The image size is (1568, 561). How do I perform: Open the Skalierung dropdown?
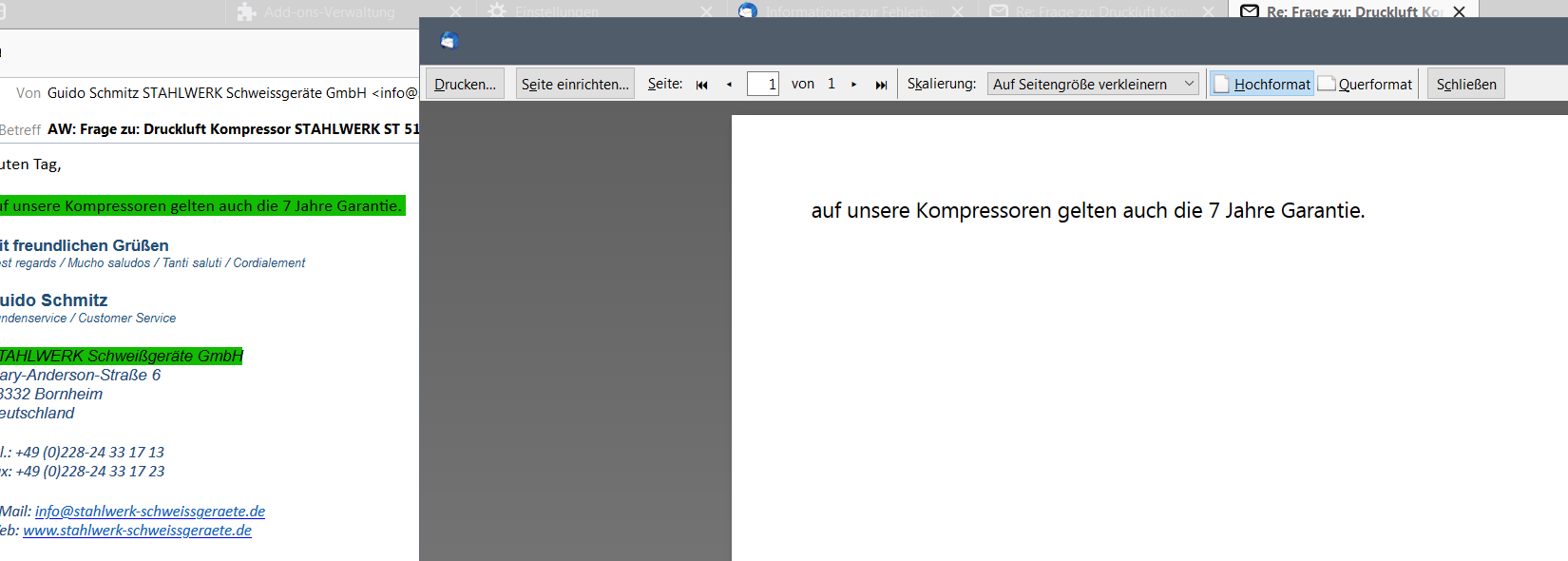click(1092, 85)
